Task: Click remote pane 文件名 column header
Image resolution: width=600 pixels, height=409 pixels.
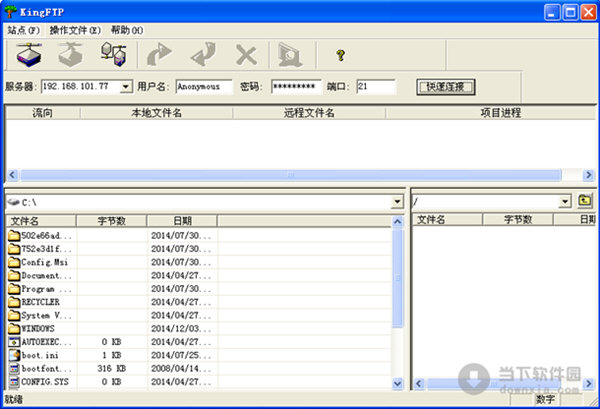Action: (x=447, y=219)
